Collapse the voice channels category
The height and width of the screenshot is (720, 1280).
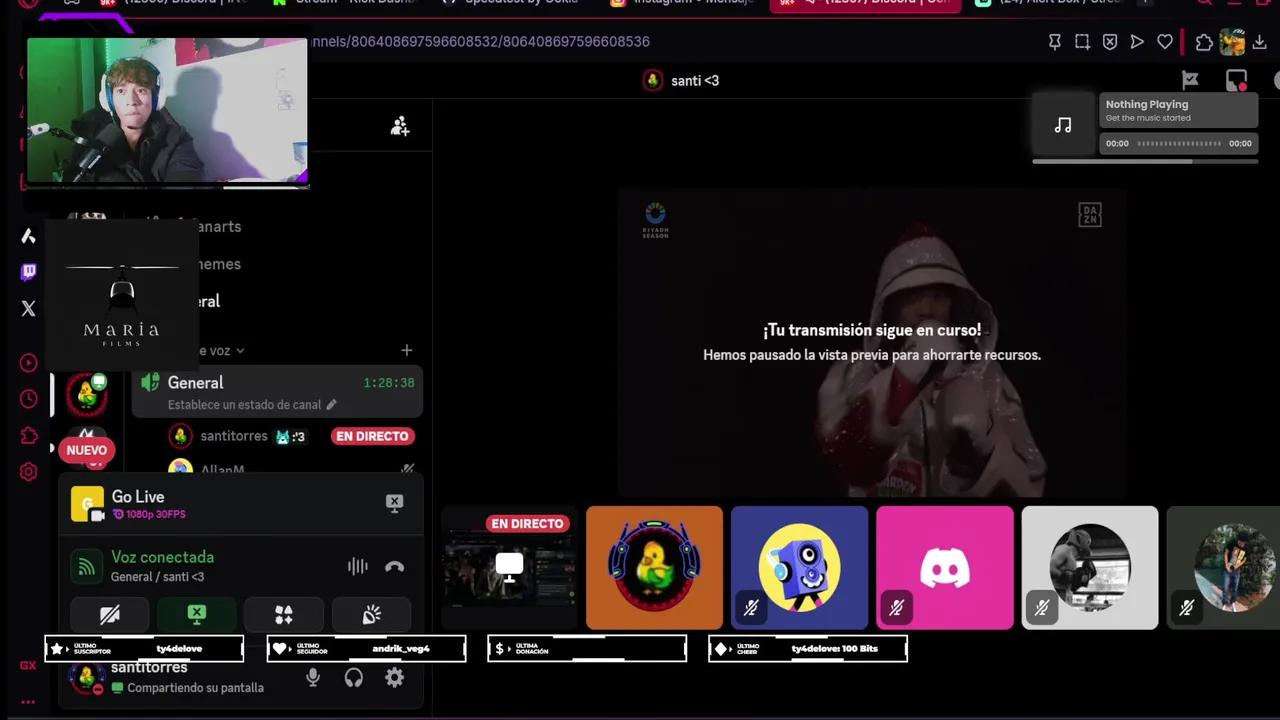tap(222, 351)
